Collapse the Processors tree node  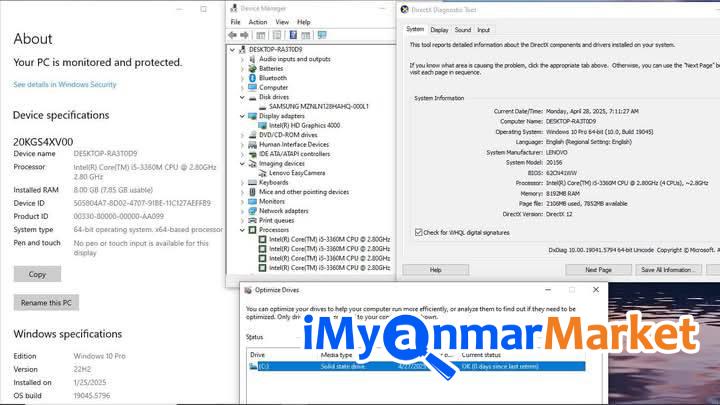click(242, 230)
